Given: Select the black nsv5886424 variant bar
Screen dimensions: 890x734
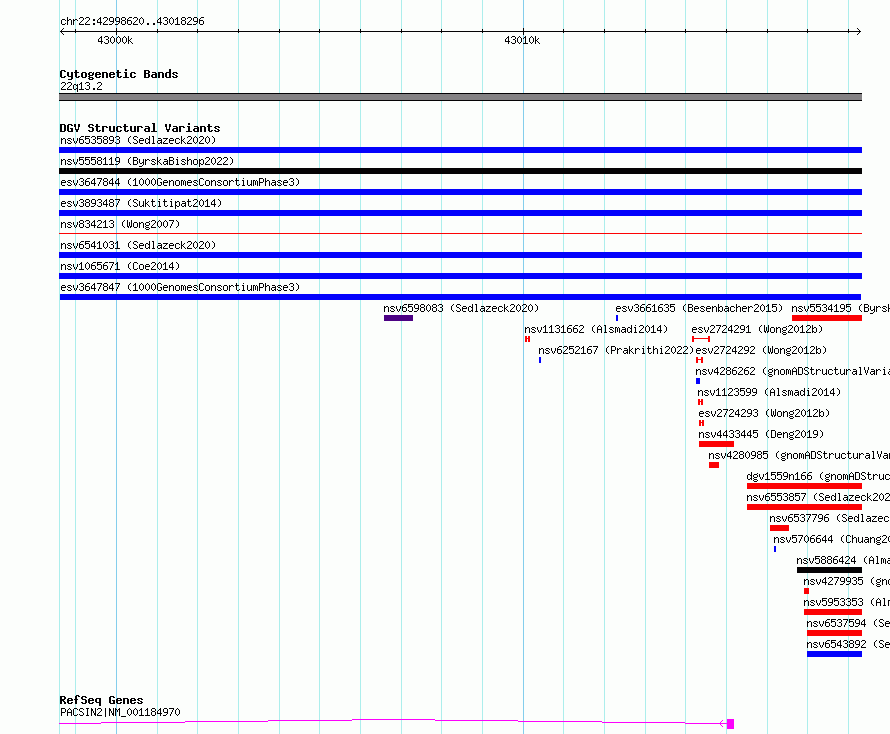Looking at the screenshot, I should point(829,570).
